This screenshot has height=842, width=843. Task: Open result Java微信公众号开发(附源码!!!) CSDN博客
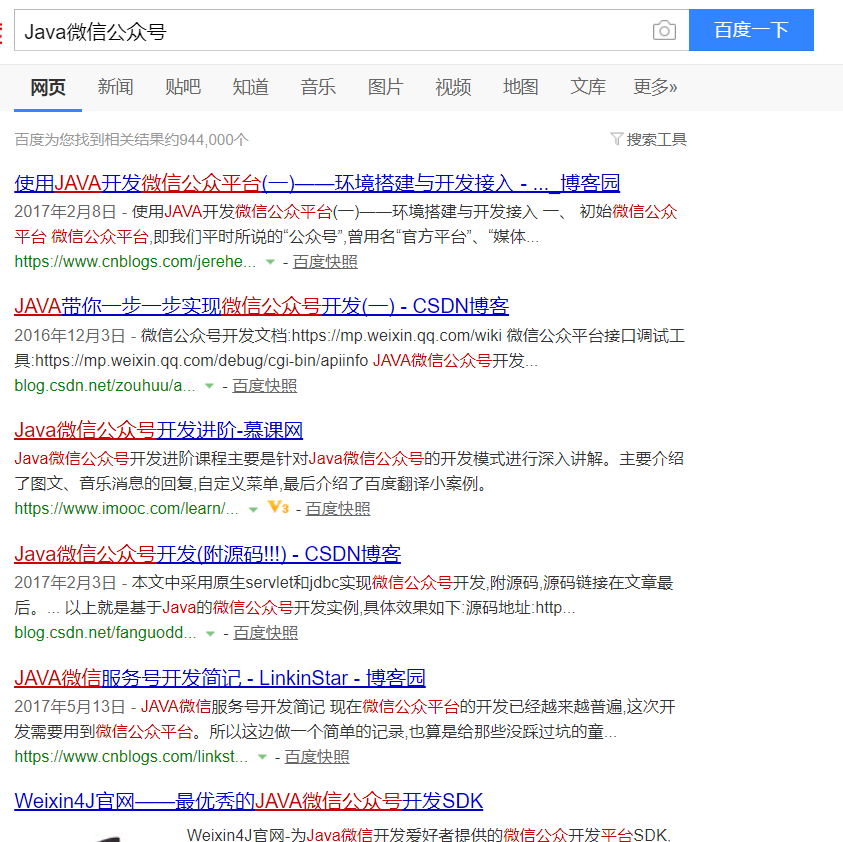click(208, 554)
